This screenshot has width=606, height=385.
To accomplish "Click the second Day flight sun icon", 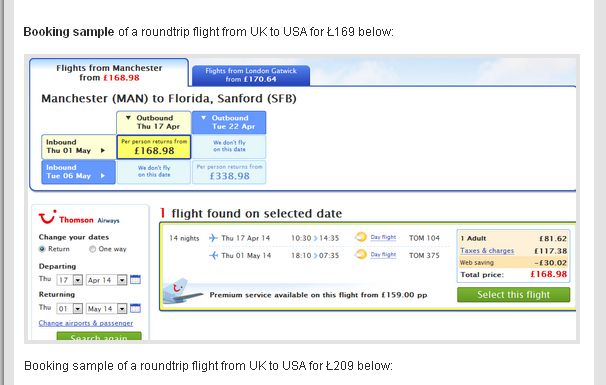I will pos(361,254).
